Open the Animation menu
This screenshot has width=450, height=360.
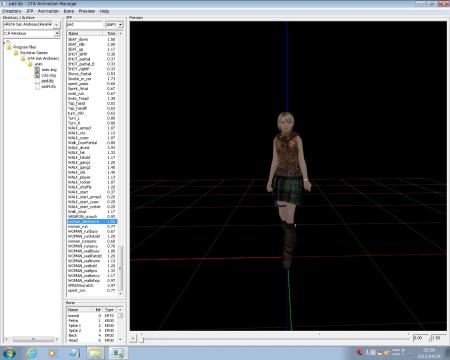[x=48, y=11]
